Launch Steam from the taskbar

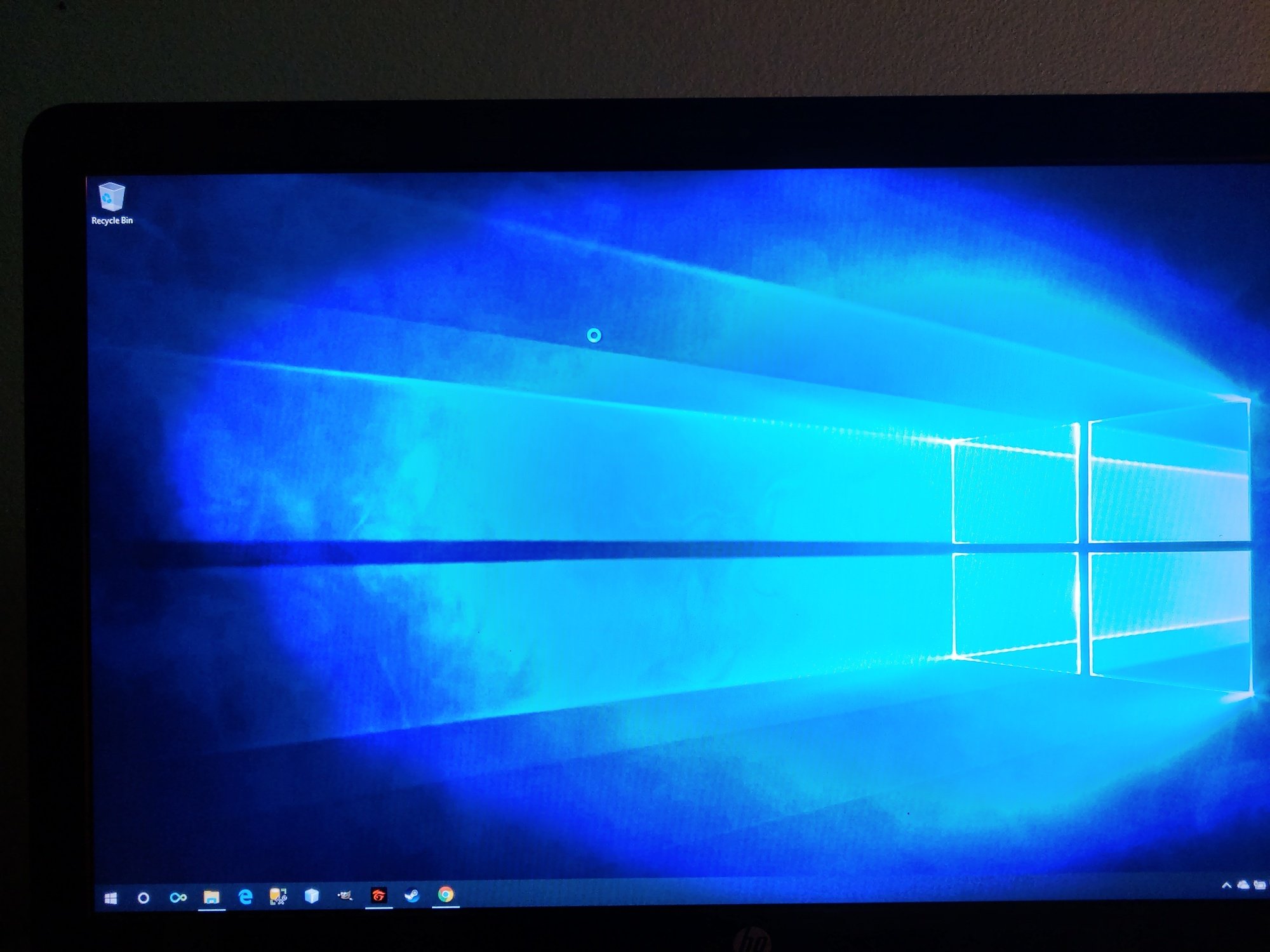(x=412, y=895)
